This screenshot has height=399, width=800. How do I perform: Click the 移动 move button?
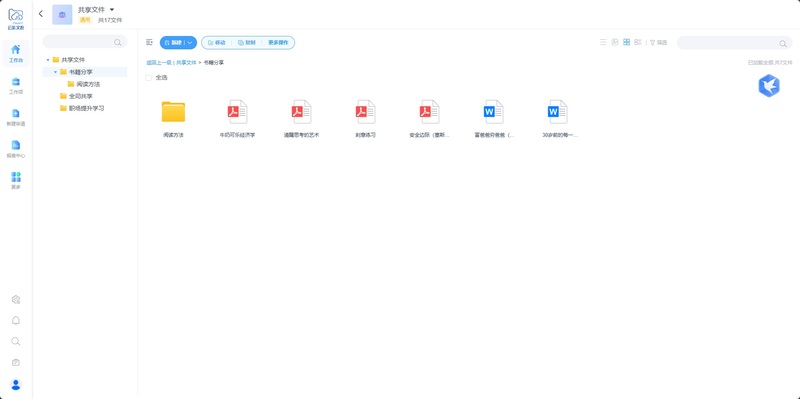[x=217, y=43]
